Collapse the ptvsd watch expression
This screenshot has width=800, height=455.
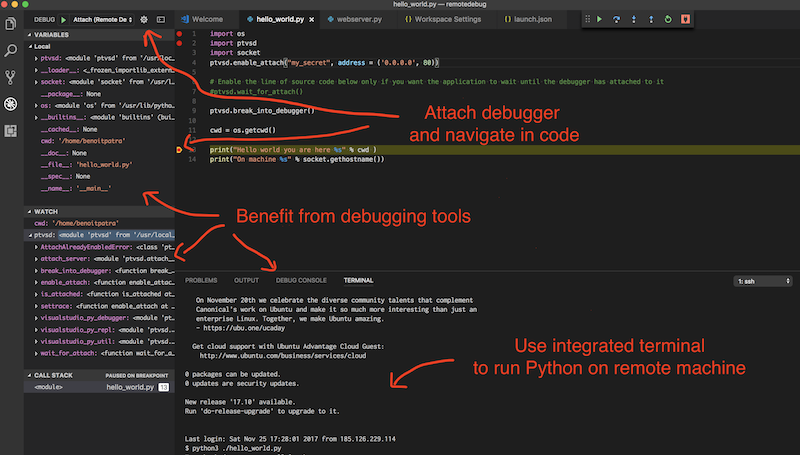click(30, 235)
